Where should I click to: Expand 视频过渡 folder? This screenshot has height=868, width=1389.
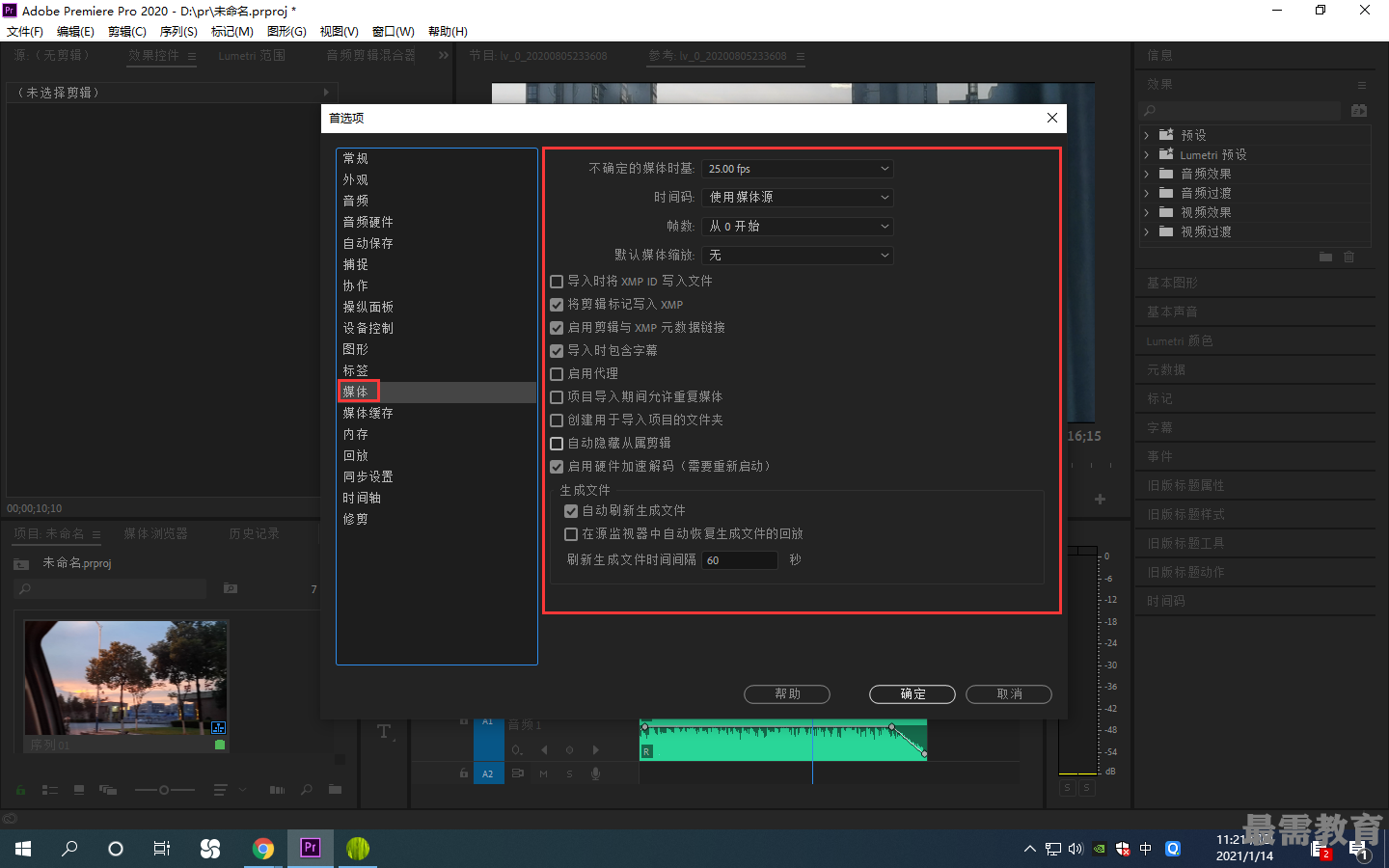point(1147,231)
